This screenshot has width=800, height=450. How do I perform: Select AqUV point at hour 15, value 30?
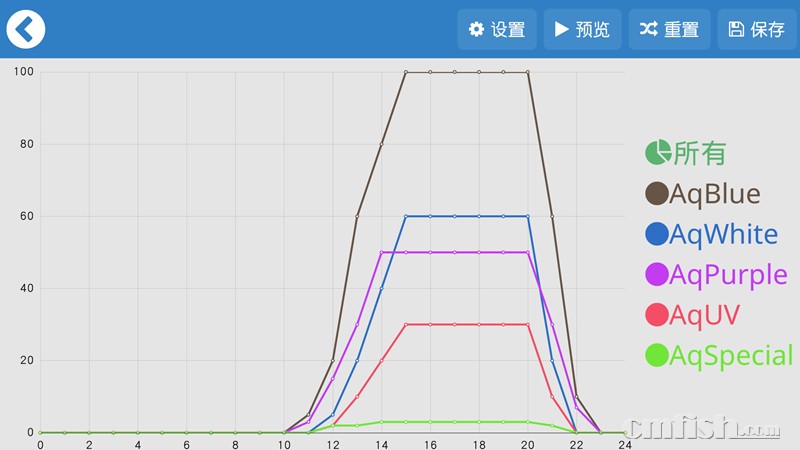406,324
